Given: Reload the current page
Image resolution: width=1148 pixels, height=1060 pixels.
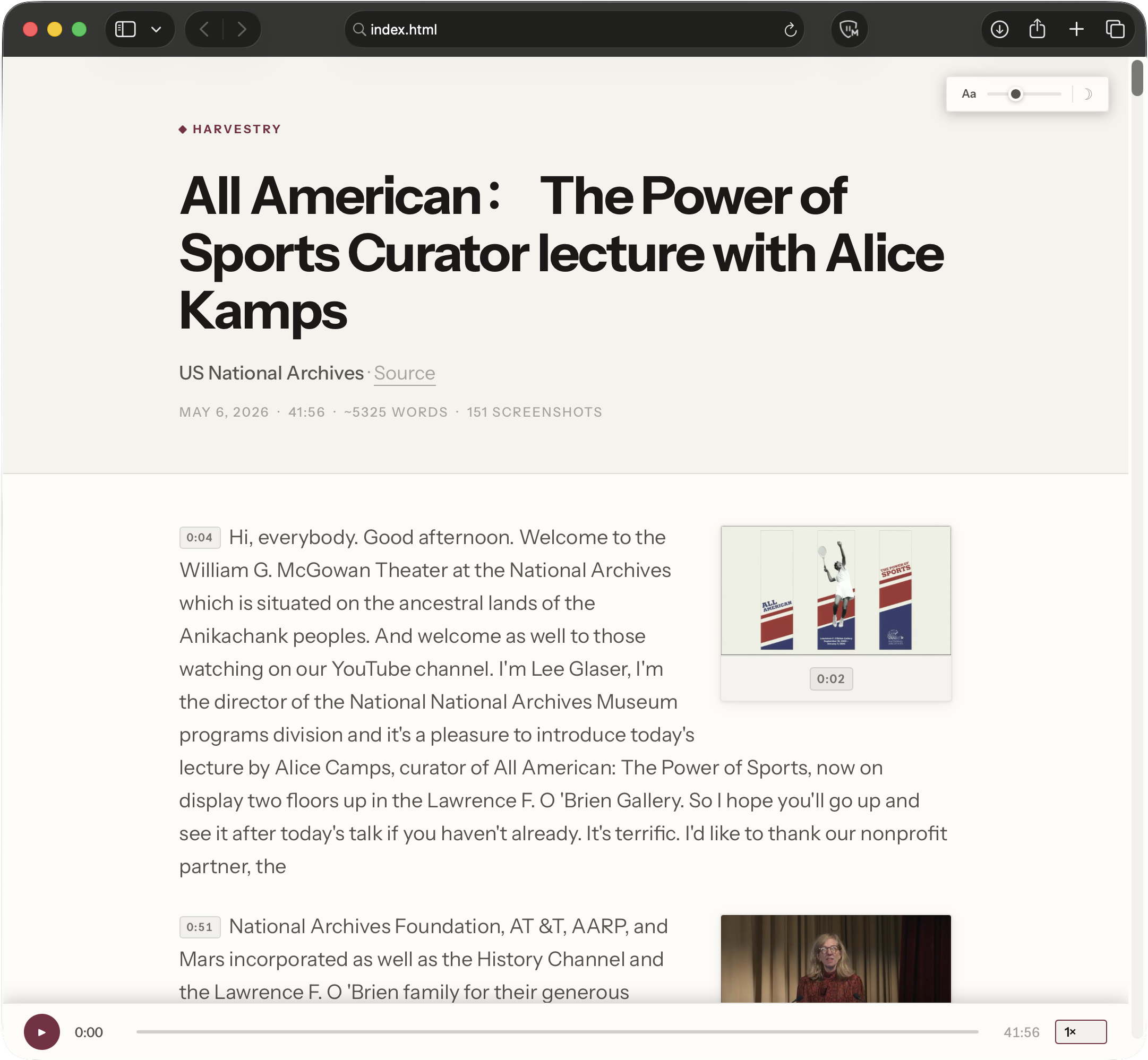Looking at the screenshot, I should click(790, 29).
